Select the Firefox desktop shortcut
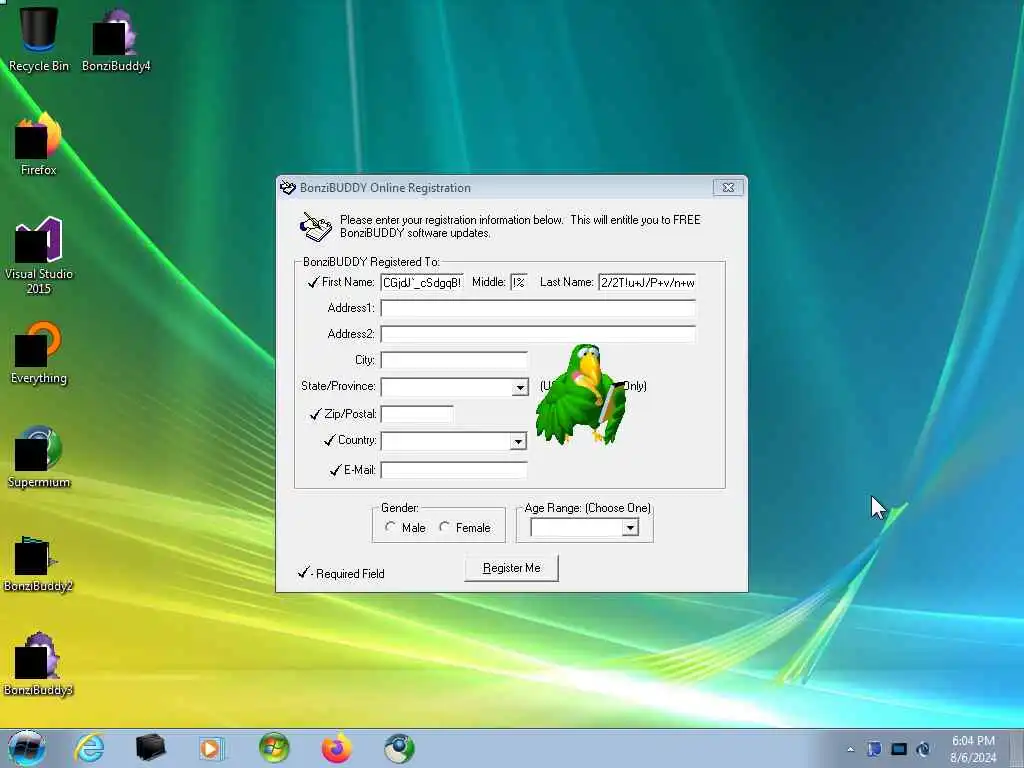Image resolution: width=1024 pixels, height=768 pixels. tap(39, 144)
